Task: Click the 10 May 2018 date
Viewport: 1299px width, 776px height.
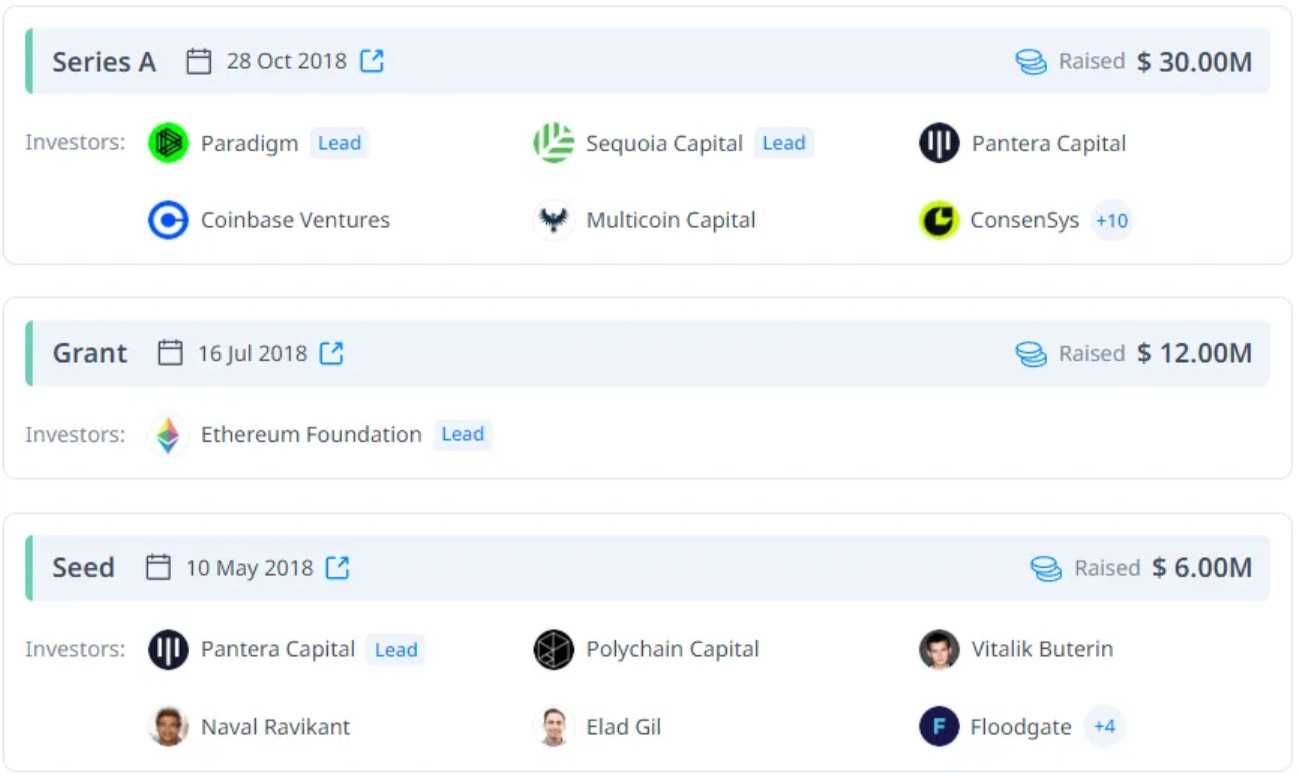Action: [x=250, y=568]
